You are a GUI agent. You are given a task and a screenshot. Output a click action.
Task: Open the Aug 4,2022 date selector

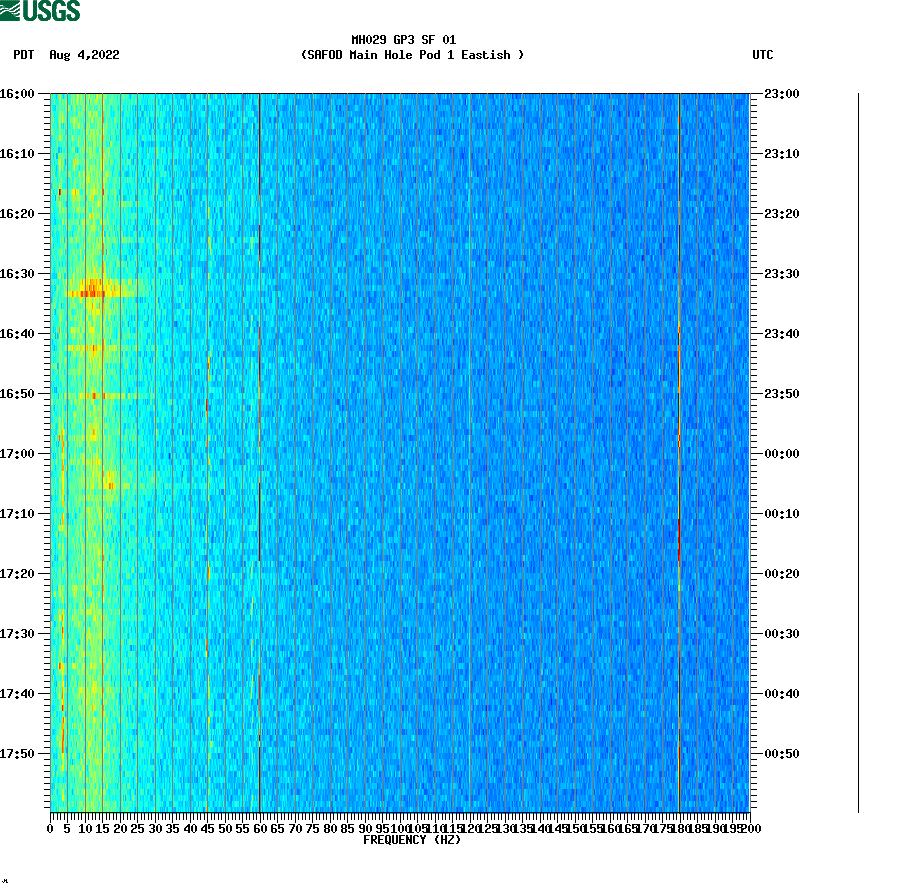coord(84,56)
